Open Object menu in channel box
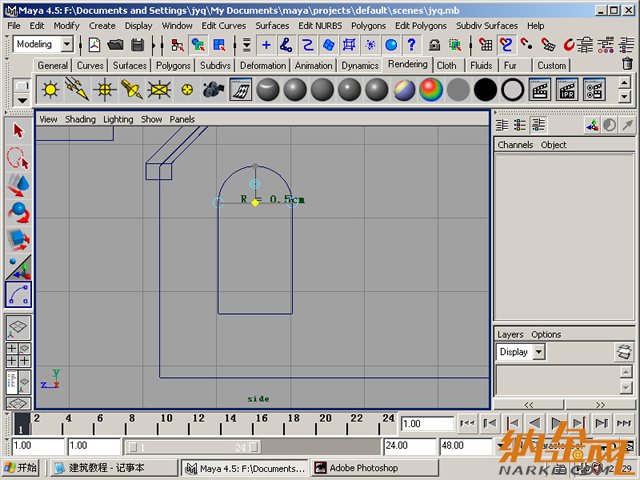Screen dimensions: 640x480 (x=553, y=145)
